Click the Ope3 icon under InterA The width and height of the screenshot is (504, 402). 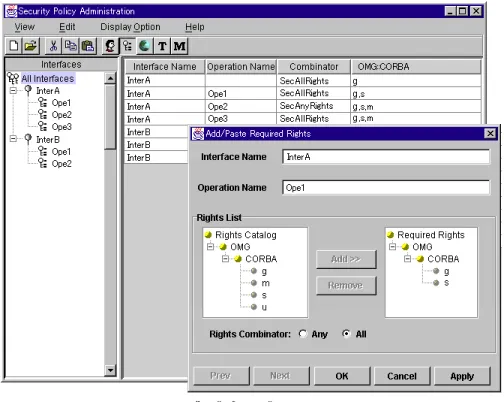coord(42,126)
